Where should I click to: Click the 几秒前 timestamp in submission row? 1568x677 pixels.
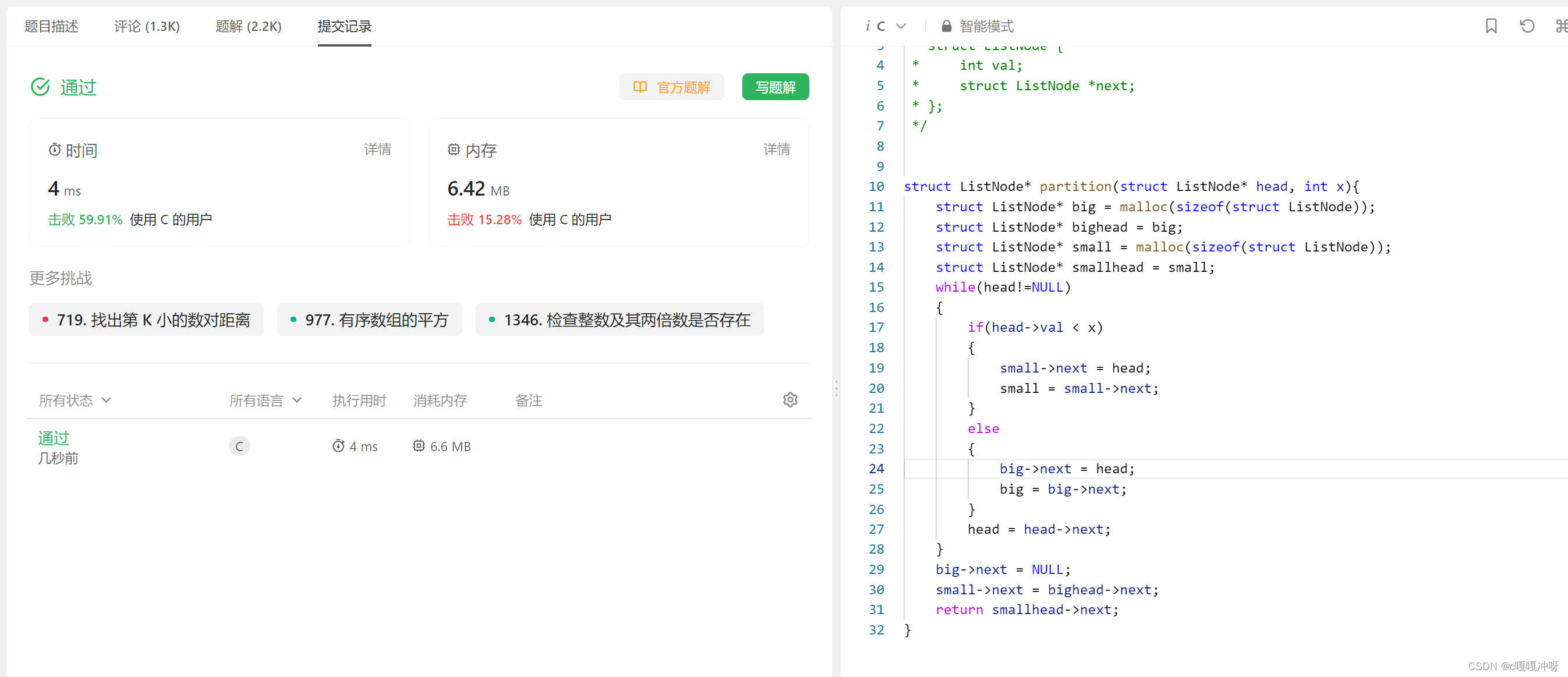tap(58, 458)
